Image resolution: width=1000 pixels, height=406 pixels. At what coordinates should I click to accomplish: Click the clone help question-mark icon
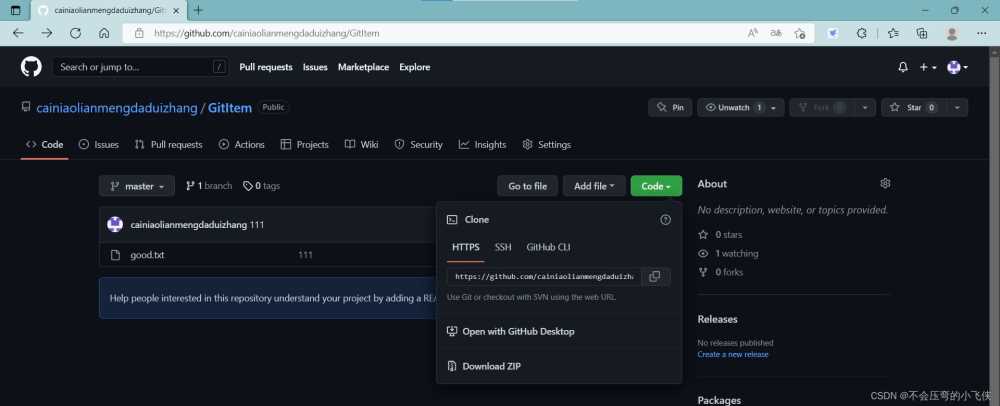tap(665, 220)
